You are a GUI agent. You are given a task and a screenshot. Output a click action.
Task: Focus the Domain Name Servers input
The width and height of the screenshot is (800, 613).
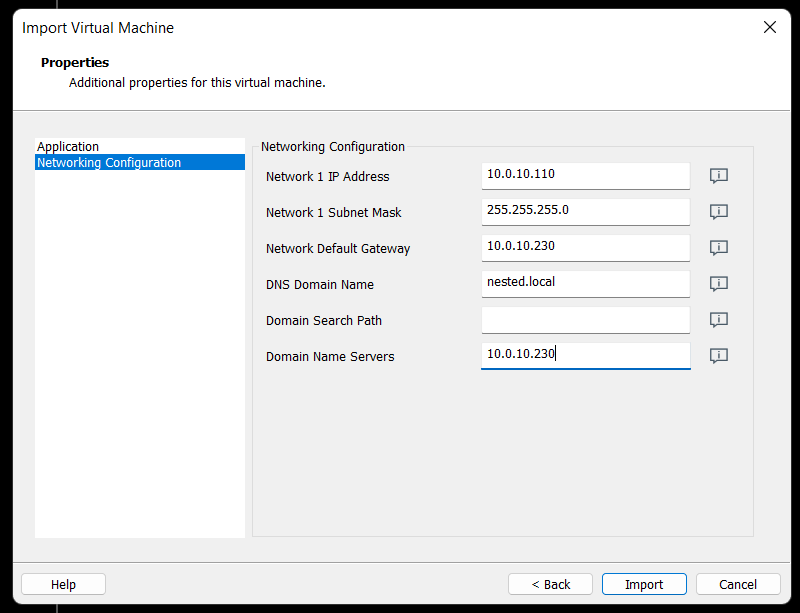585,355
